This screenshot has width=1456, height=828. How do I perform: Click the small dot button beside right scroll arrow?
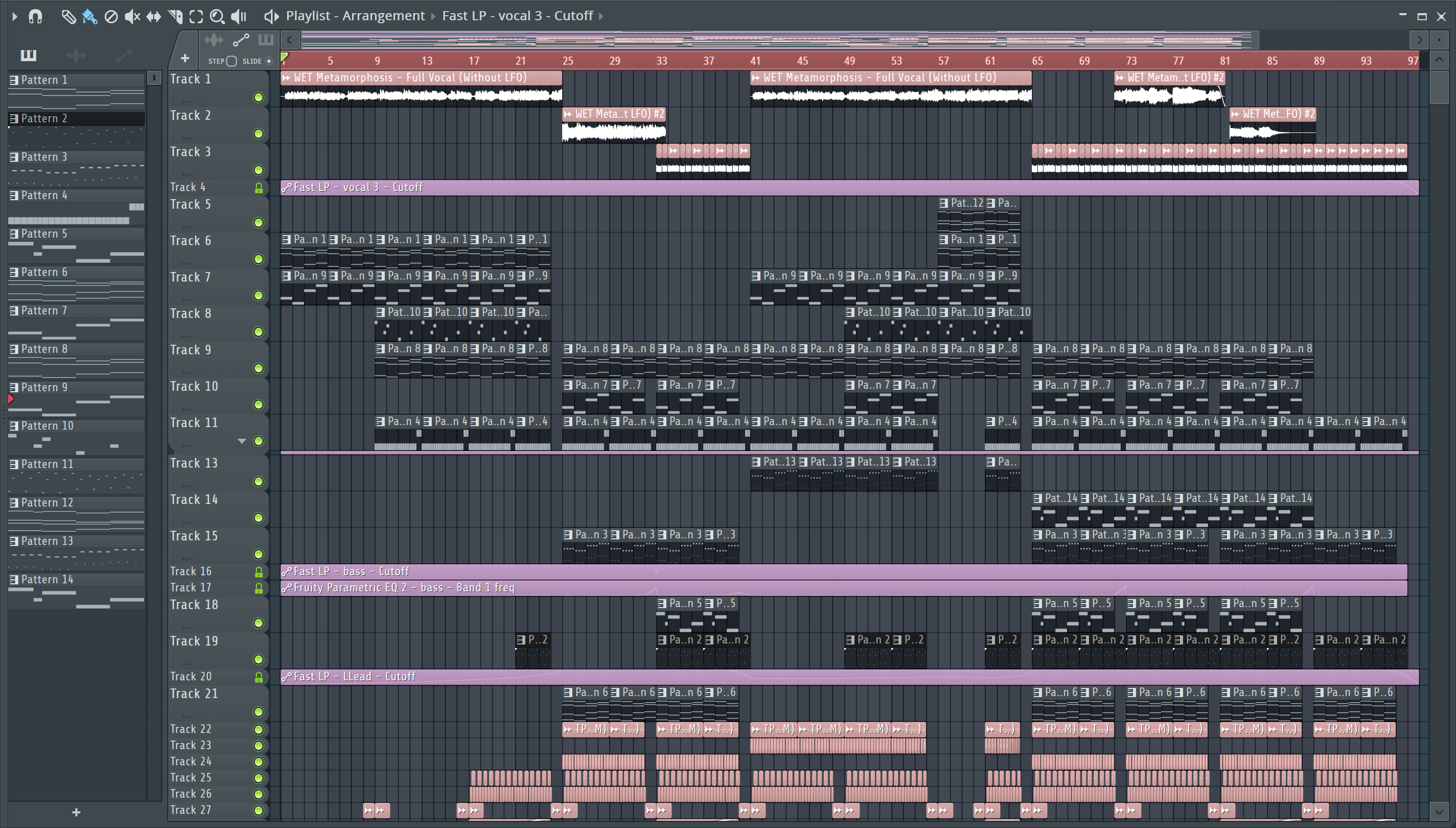coord(1439,40)
